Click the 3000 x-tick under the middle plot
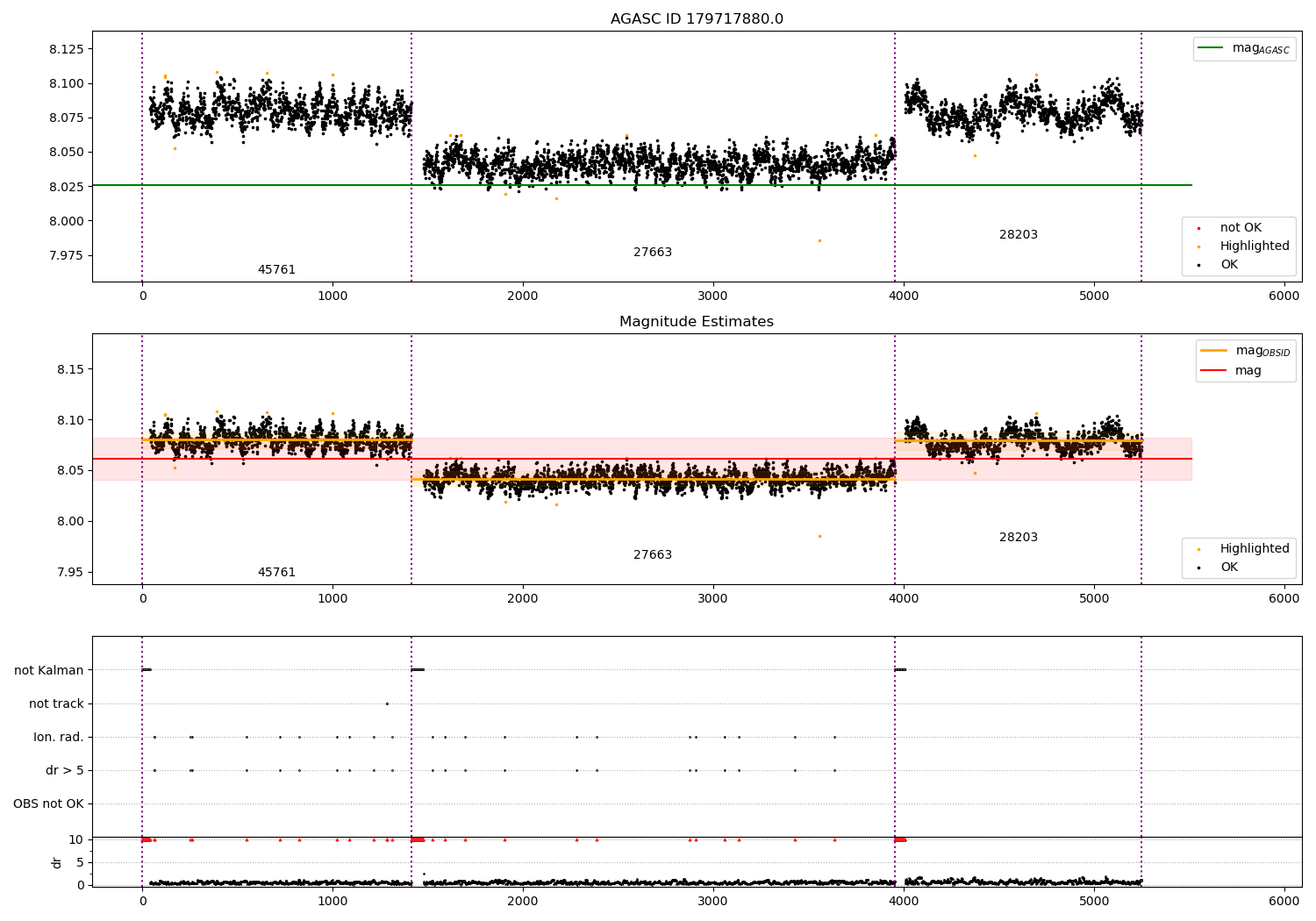This screenshot has height=921, width=1316. [712, 599]
